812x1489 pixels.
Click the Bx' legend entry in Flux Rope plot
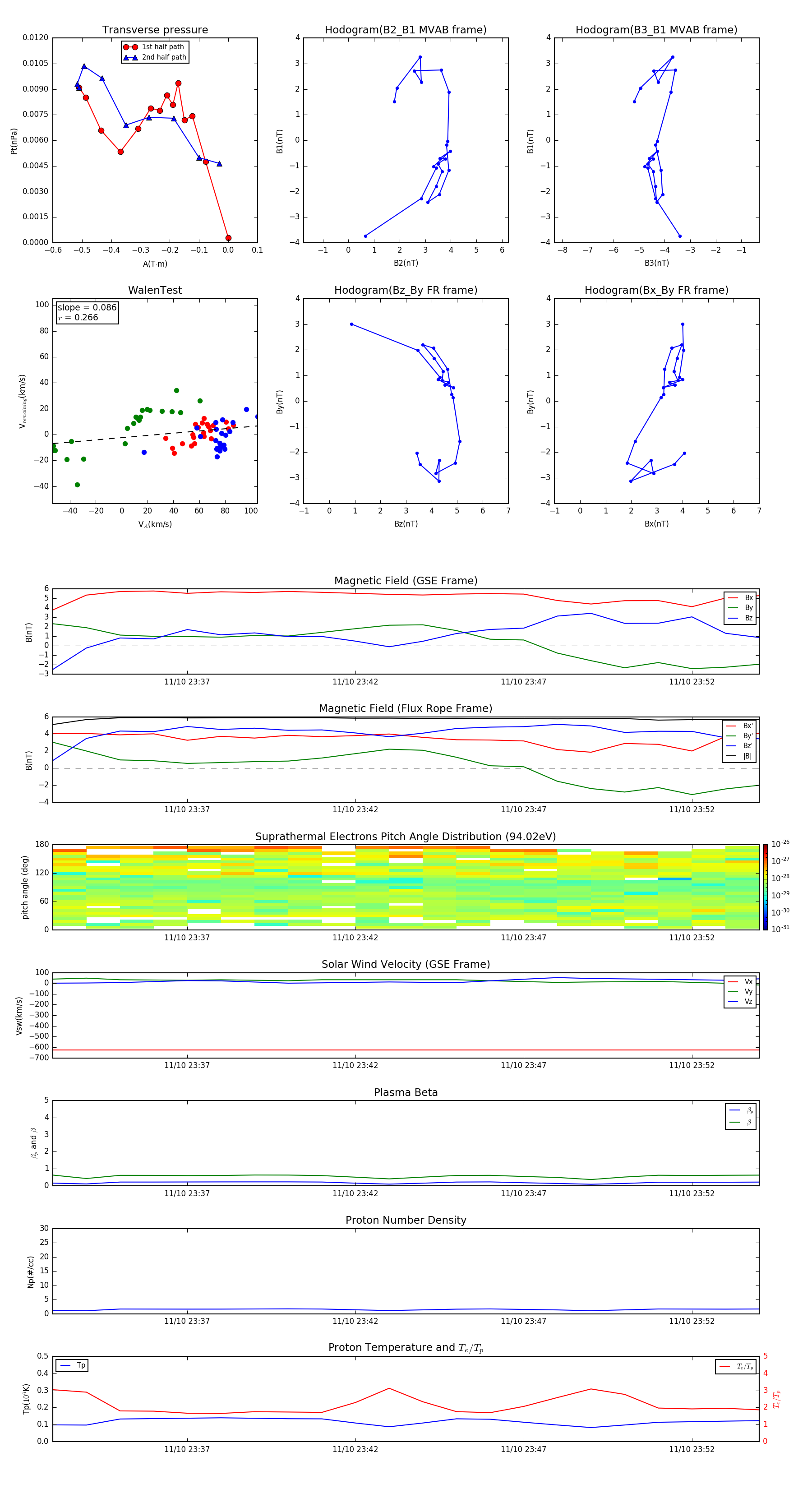(x=739, y=726)
